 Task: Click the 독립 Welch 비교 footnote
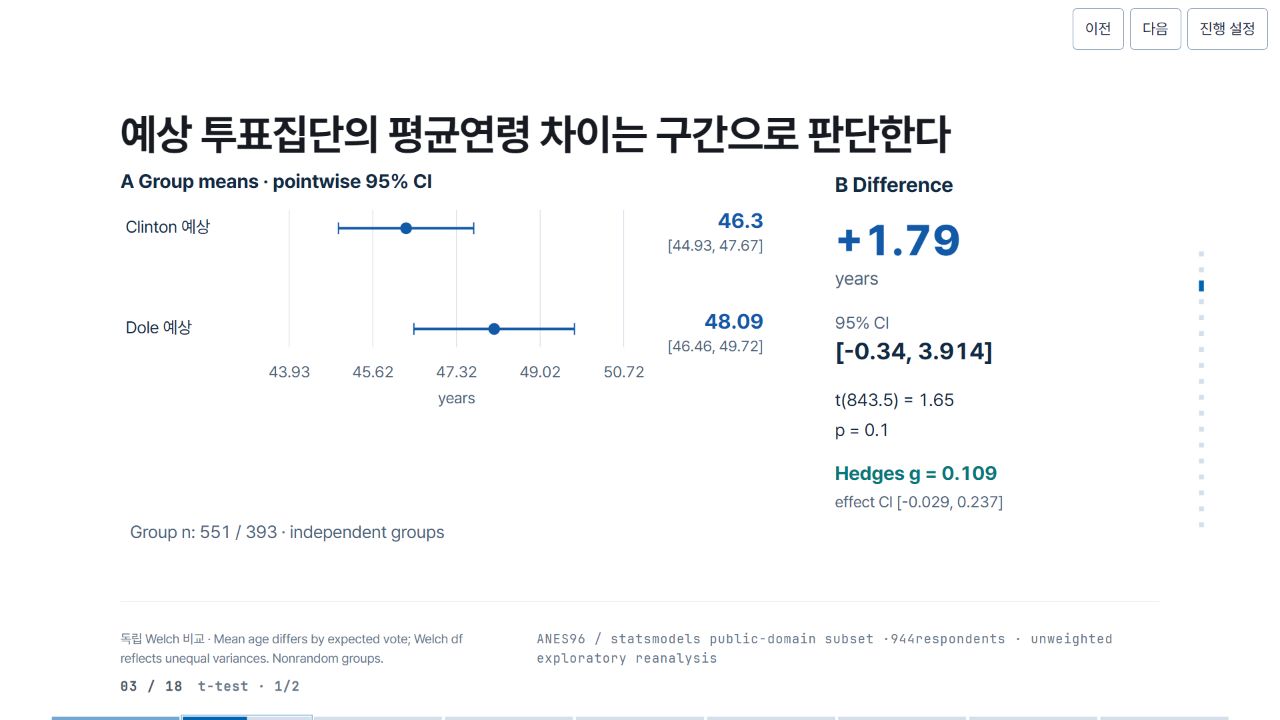pos(292,649)
